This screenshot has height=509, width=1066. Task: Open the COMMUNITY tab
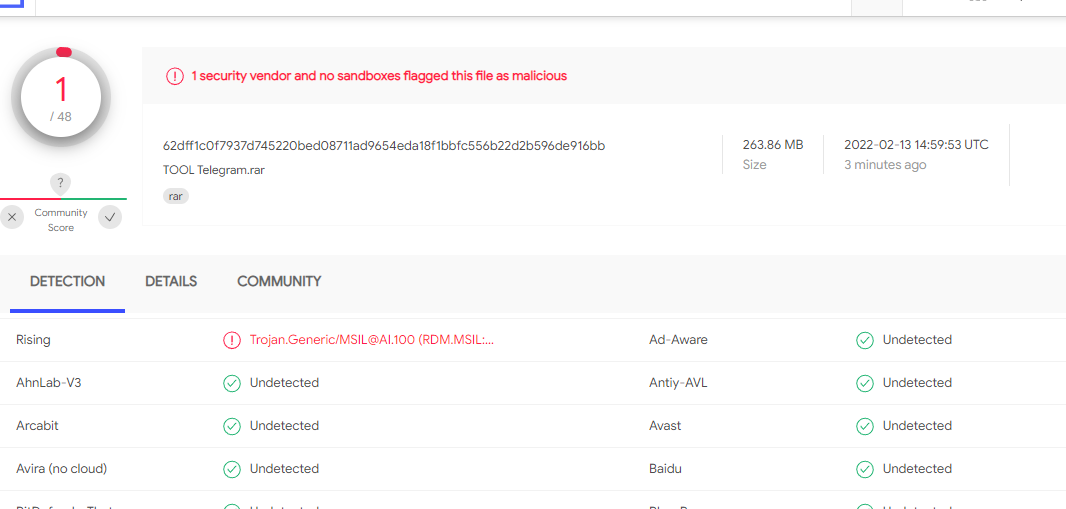pyautogui.click(x=279, y=282)
